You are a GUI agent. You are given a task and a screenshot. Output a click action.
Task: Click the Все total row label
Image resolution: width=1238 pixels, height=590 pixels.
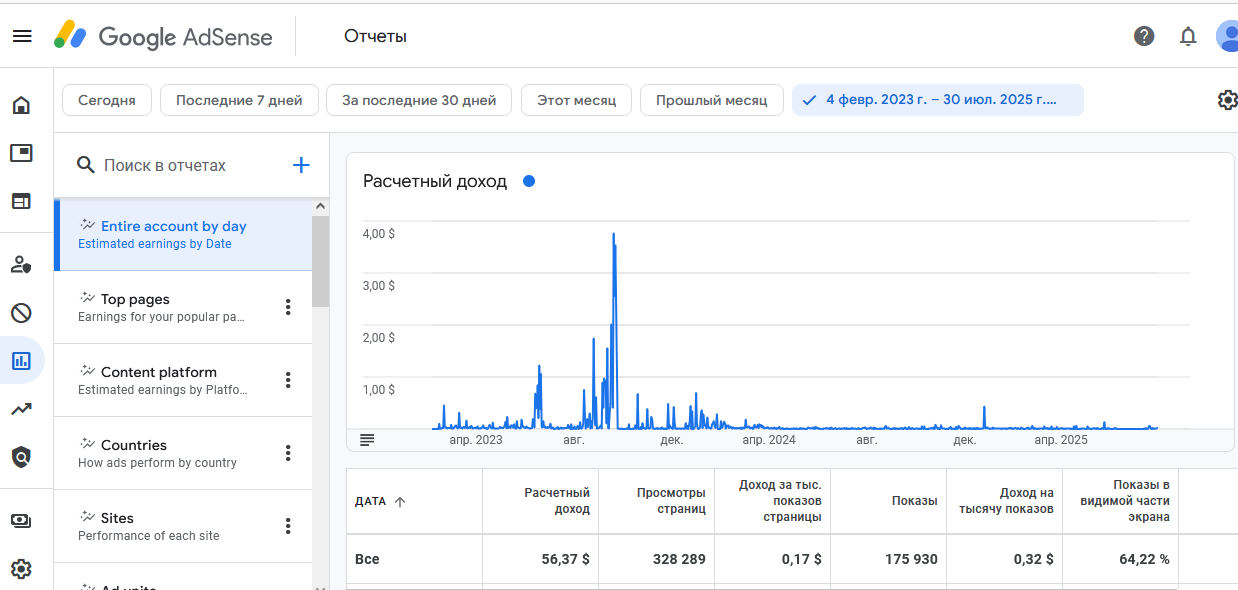pos(367,559)
